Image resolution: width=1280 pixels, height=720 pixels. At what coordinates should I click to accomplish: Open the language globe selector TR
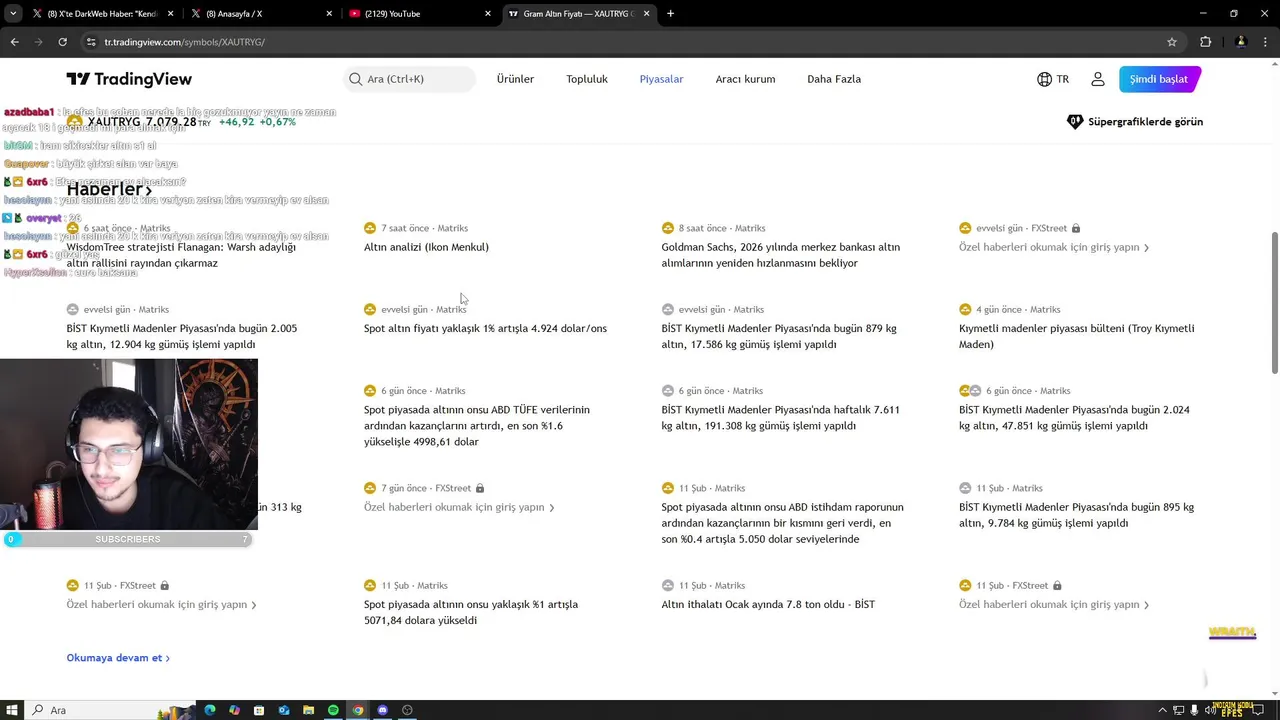coord(1053,79)
